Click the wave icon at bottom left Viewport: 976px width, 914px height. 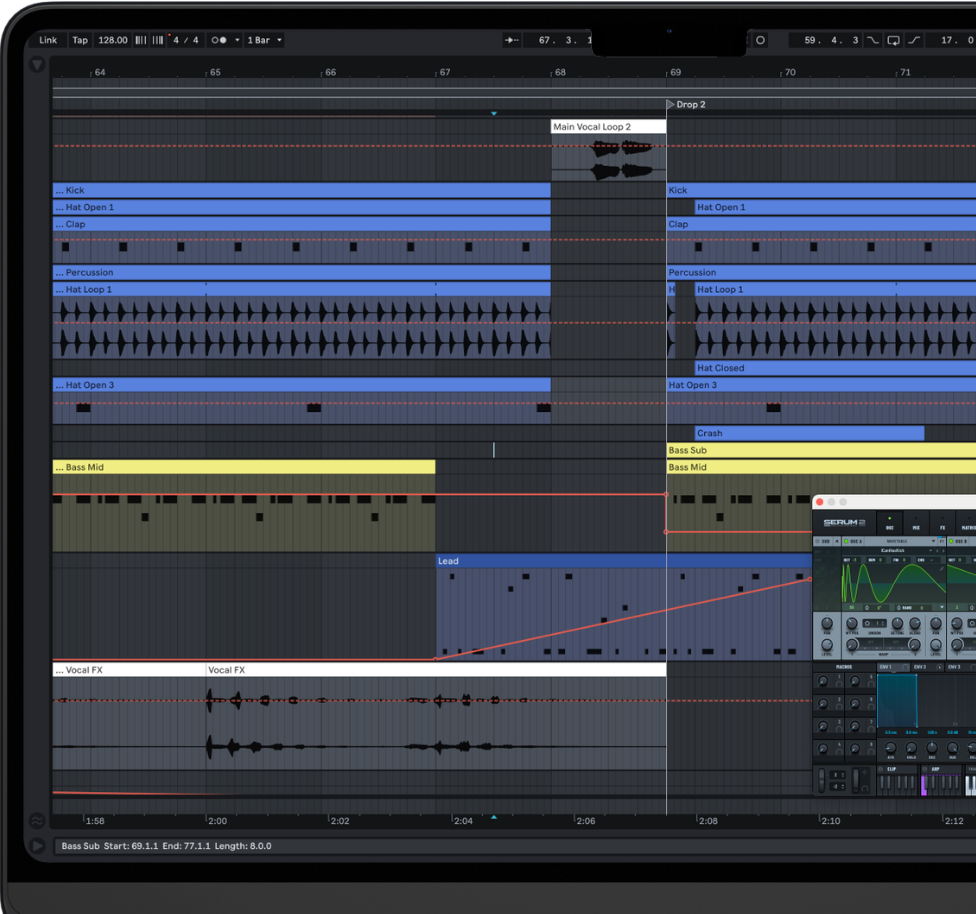coord(37,821)
